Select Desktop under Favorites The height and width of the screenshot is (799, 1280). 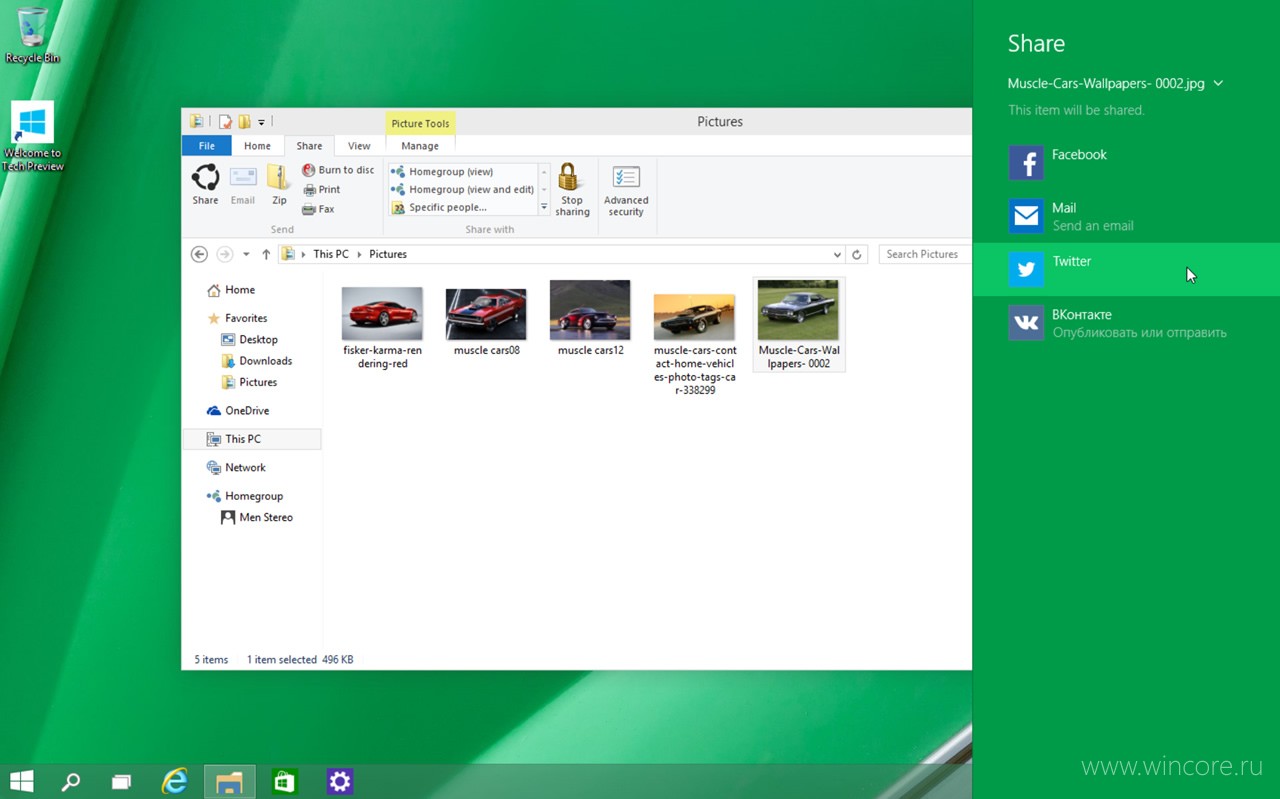click(x=250, y=340)
